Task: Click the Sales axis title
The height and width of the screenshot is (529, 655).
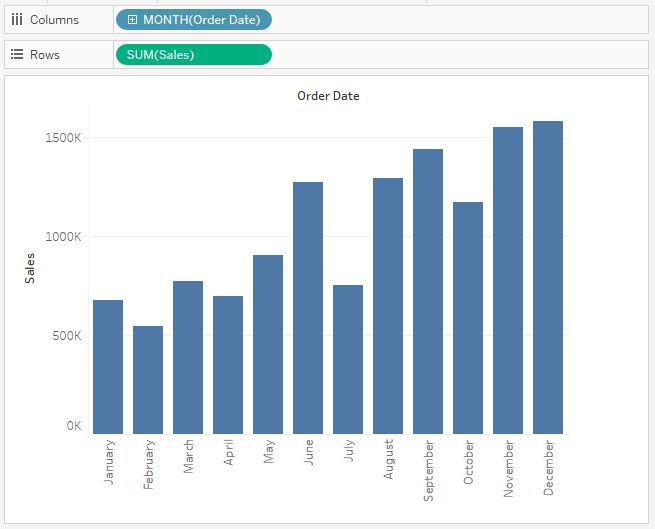Action: (x=30, y=268)
